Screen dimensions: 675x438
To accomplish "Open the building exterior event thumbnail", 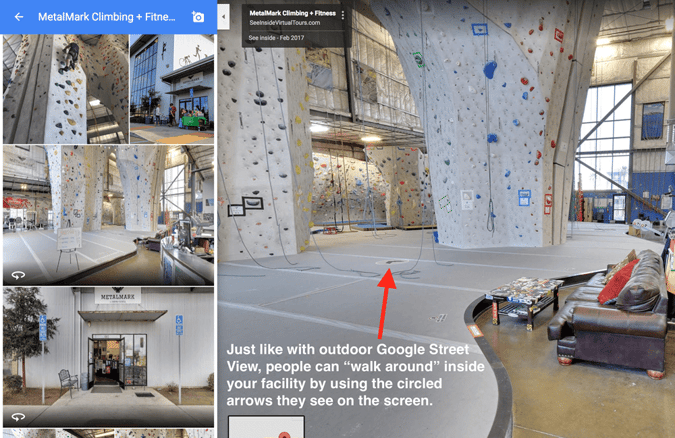I will coord(172,89).
